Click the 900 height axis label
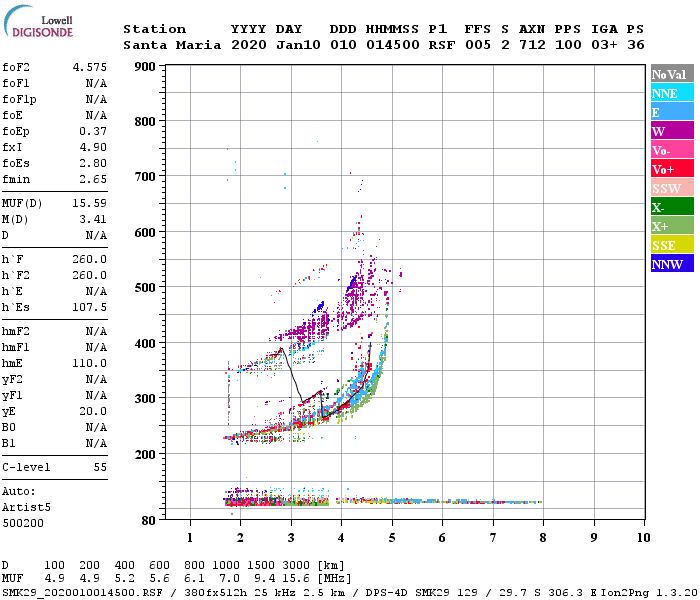Image resolution: width=700 pixels, height=600 pixels. tap(145, 67)
